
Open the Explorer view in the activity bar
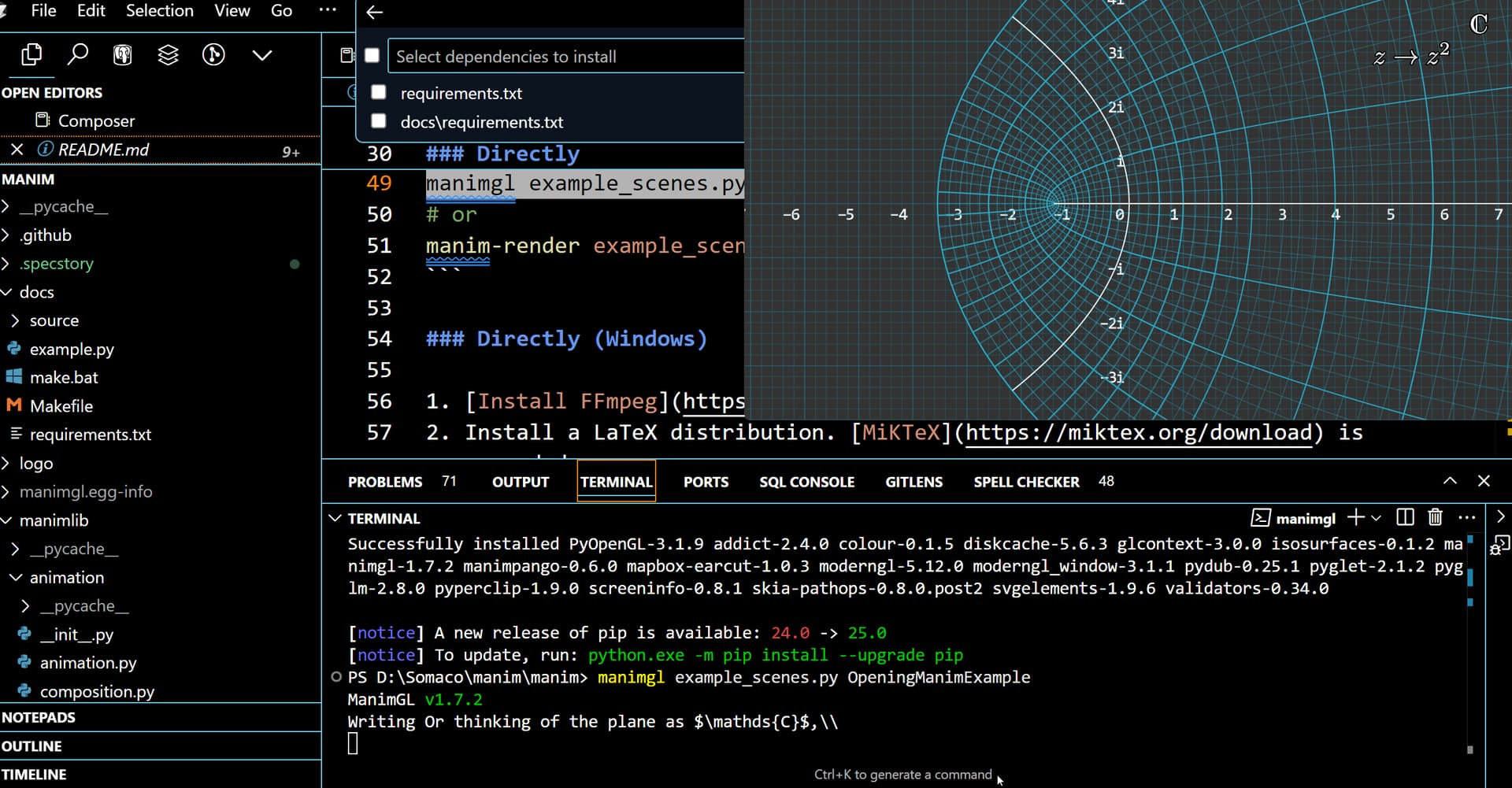point(31,54)
